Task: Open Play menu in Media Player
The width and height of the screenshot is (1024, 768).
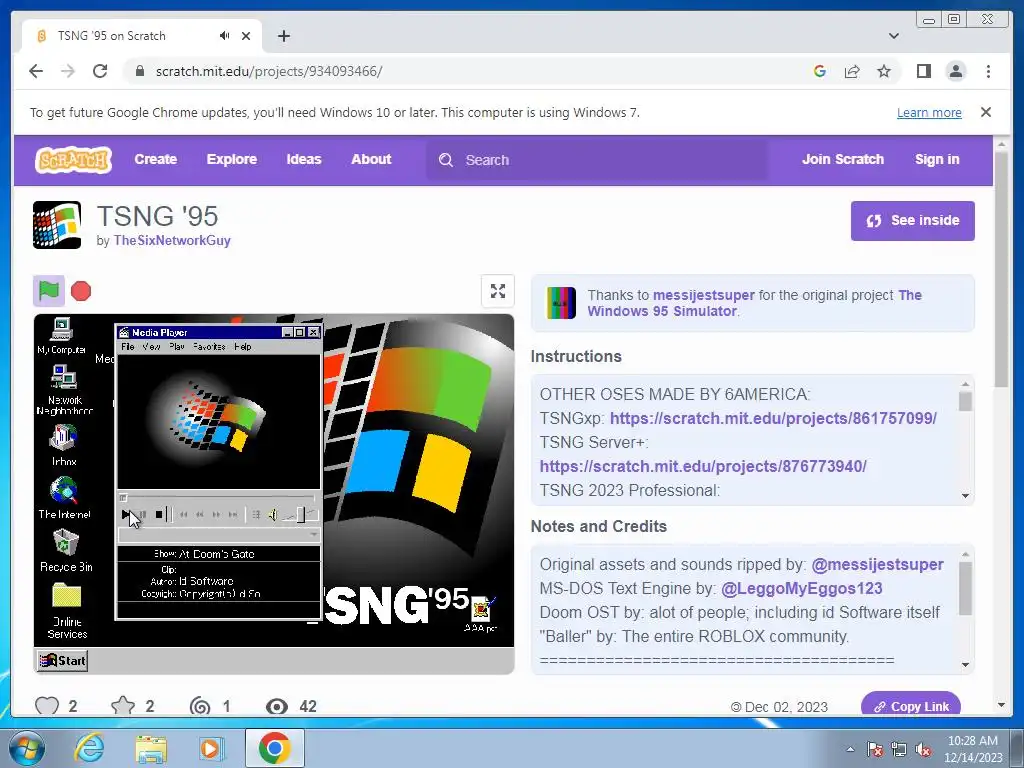Action: (177, 347)
